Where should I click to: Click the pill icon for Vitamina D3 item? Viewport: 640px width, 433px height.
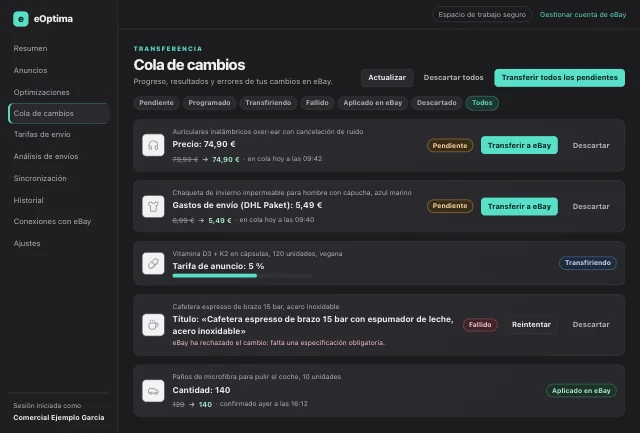click(153, 263)
